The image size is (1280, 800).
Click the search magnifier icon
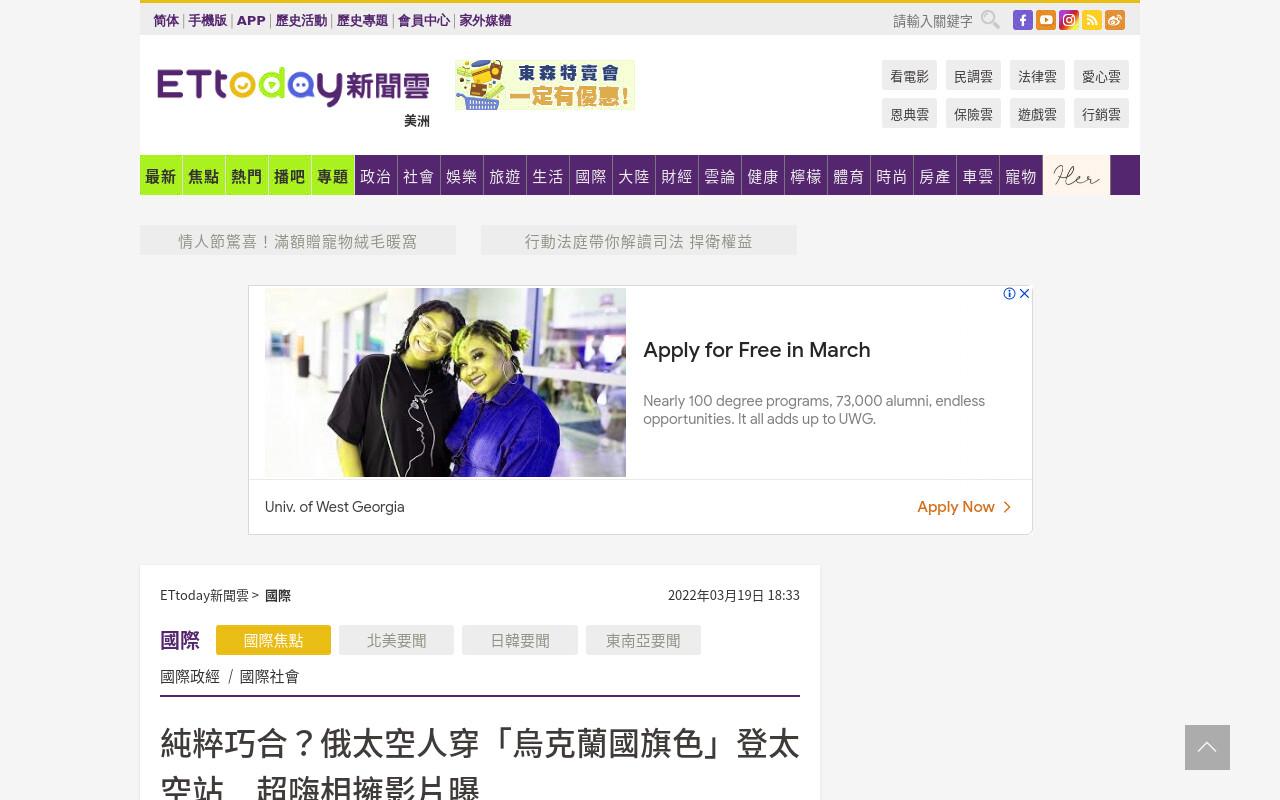(x=990, y=20)
